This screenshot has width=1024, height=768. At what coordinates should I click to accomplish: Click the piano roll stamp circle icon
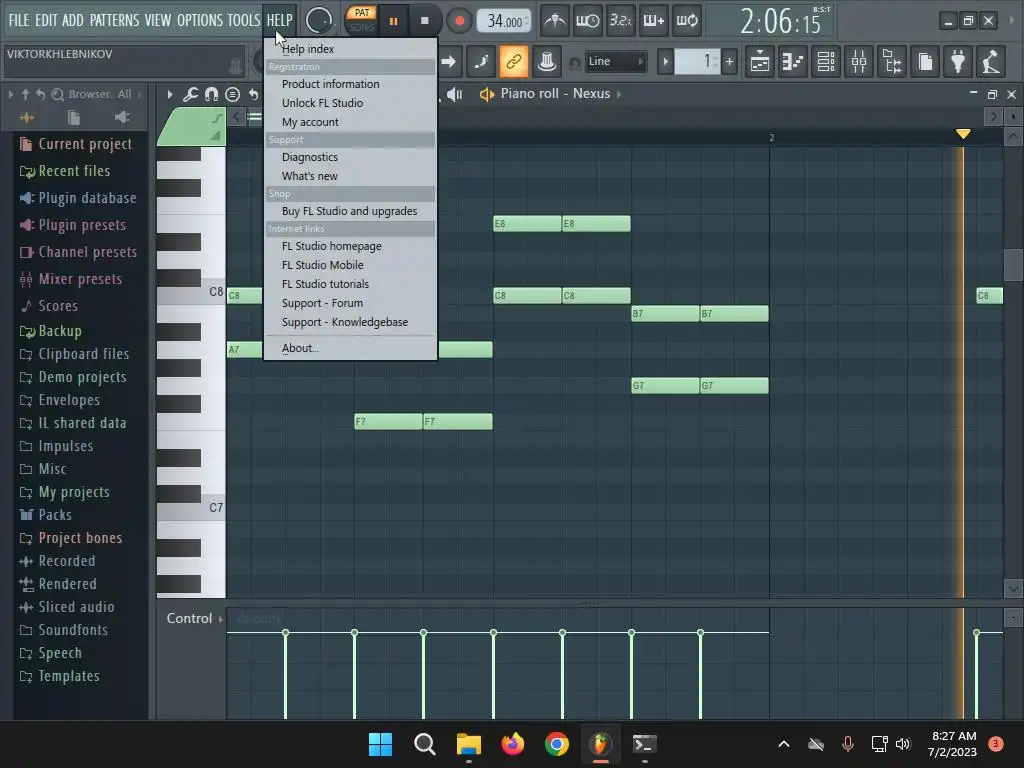coord(232,95)
